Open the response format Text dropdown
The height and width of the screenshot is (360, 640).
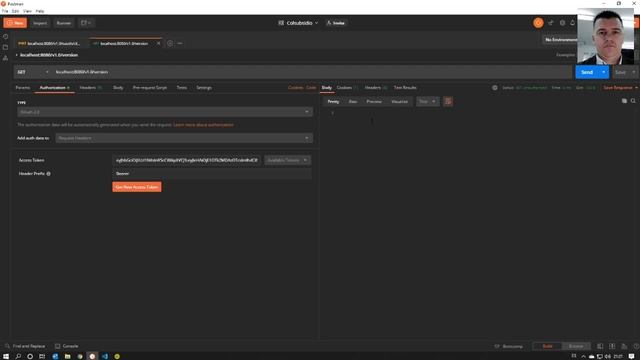427,101
